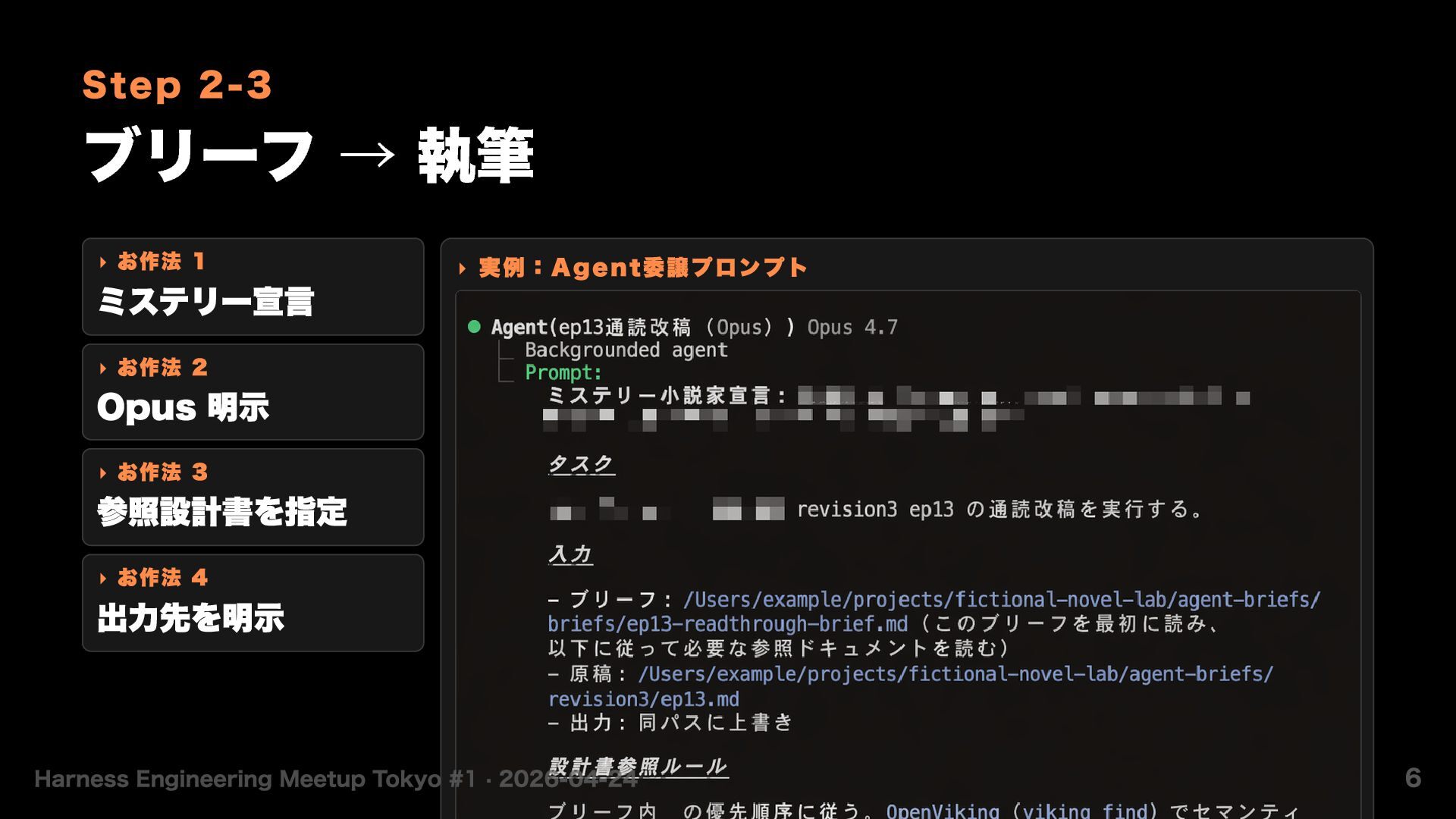Click the OpenViking link text
This screenshot has height=819, width=1456.
tap(943, 810)
